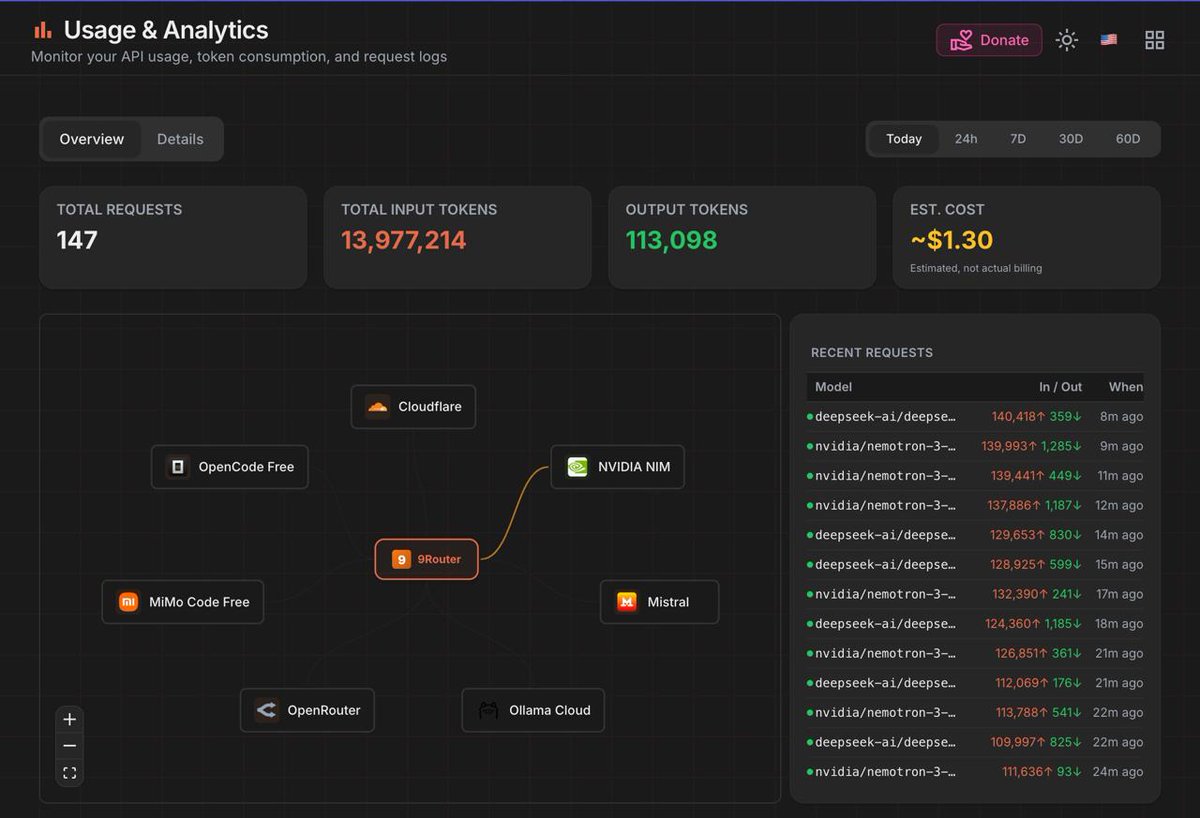Open language selector US flag
The height and width of the screenshot is (818, 1200).
[1109, 40]
